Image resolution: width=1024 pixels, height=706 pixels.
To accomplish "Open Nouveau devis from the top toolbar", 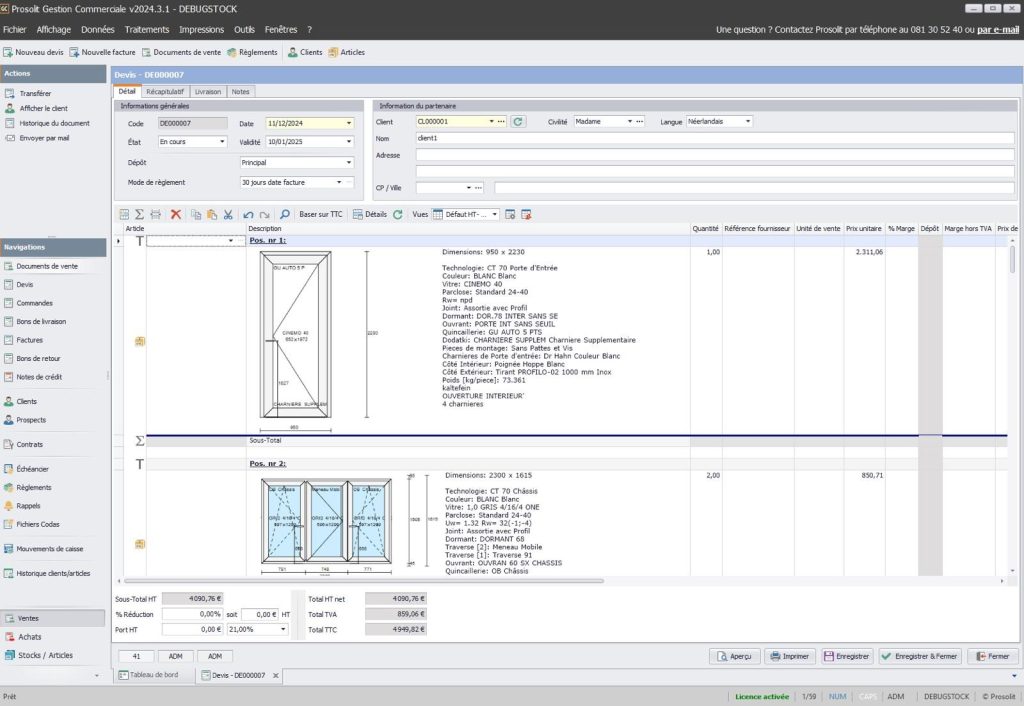I will click(34, 52).
